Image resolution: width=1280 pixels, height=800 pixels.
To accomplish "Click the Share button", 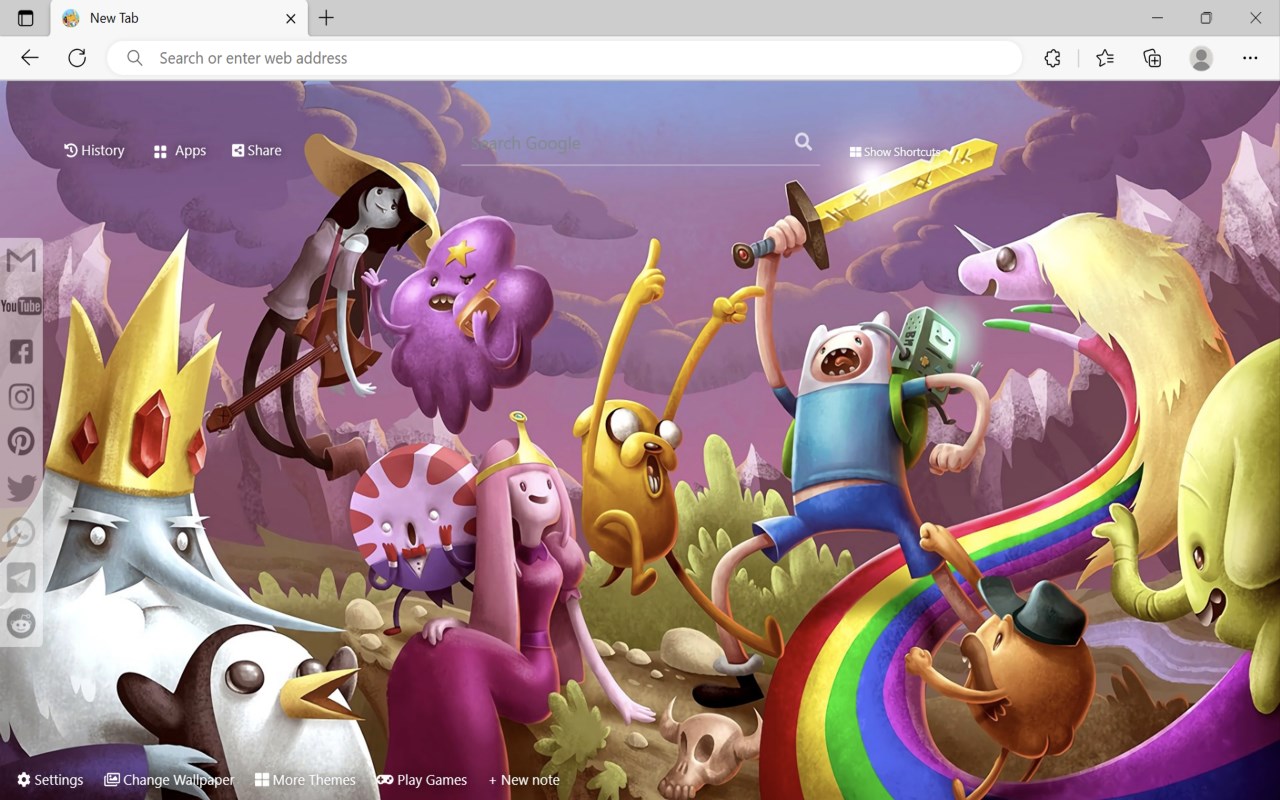I will pos(257,150).
